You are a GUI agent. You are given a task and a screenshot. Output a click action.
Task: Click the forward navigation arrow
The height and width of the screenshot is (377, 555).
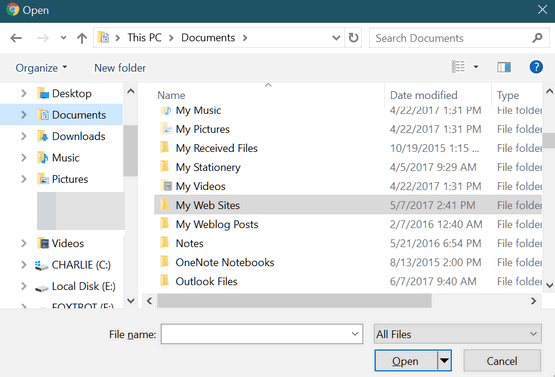43,38
